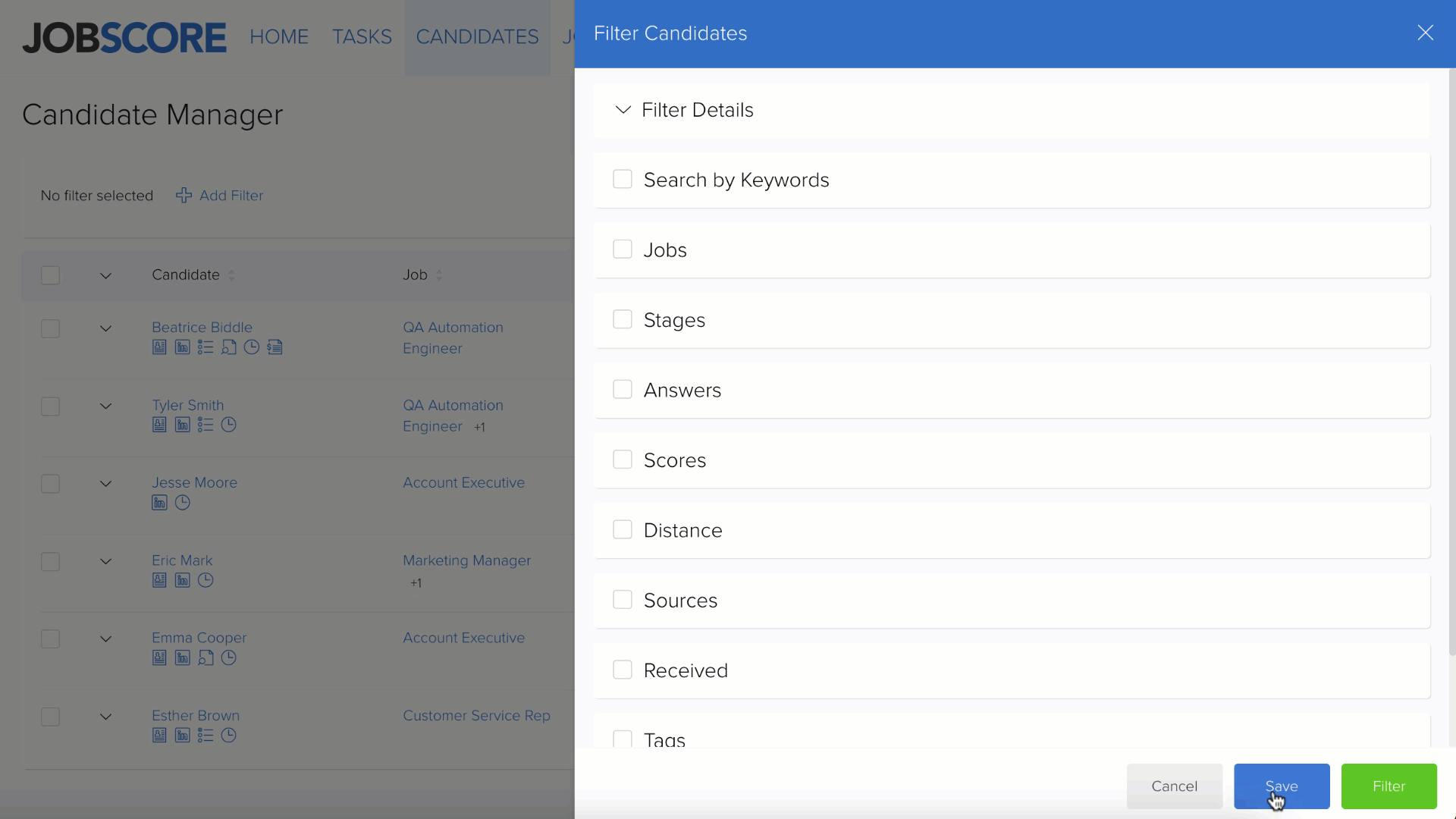Click the activity history icon for Eric Mark
The image size is (1456, 819).
205,580
